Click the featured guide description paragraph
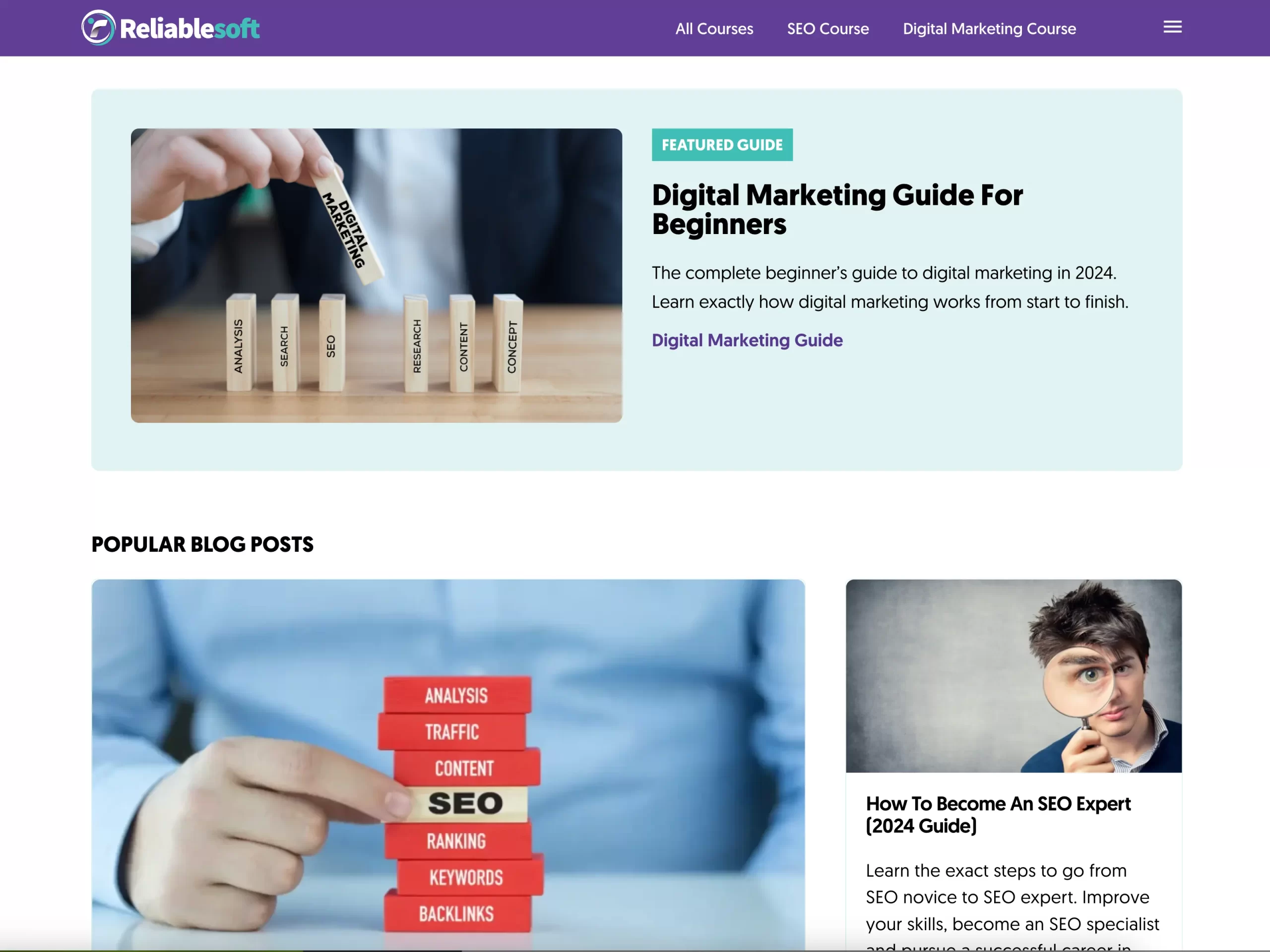1270x952 pixels. click(890, 288)
